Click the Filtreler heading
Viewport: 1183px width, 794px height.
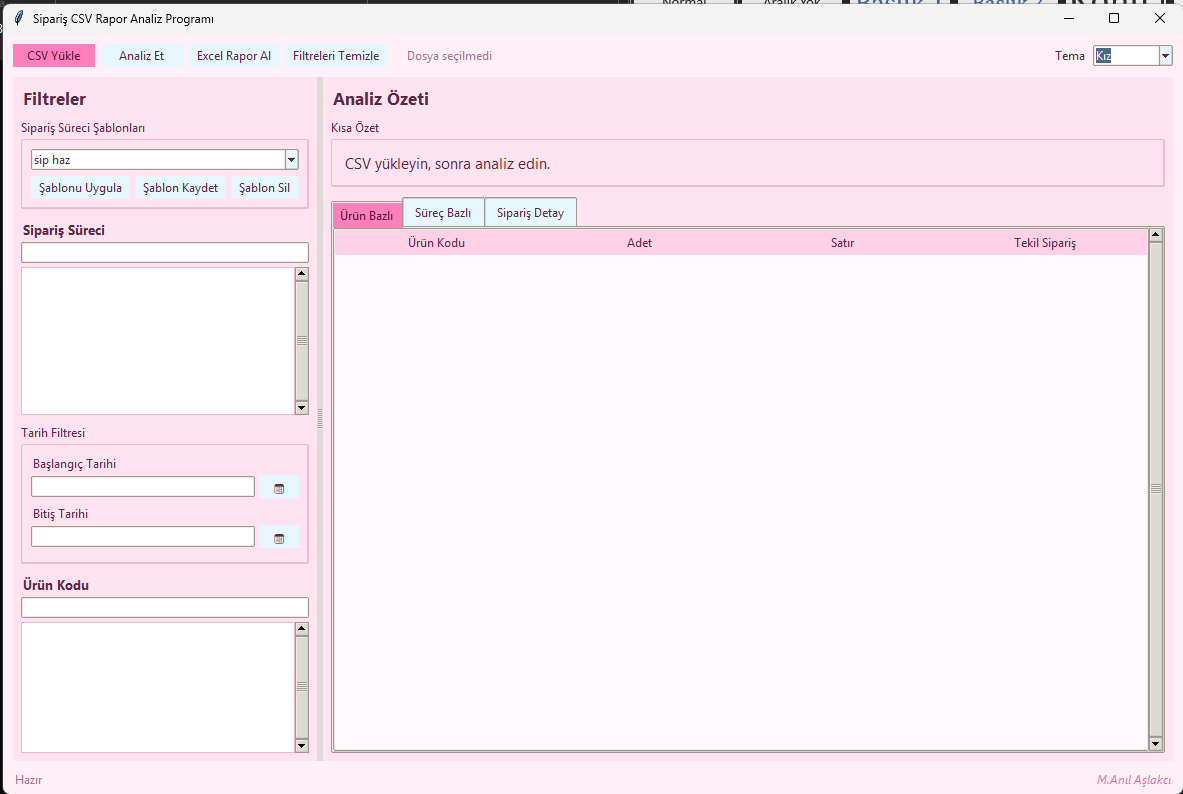[54, 99]
